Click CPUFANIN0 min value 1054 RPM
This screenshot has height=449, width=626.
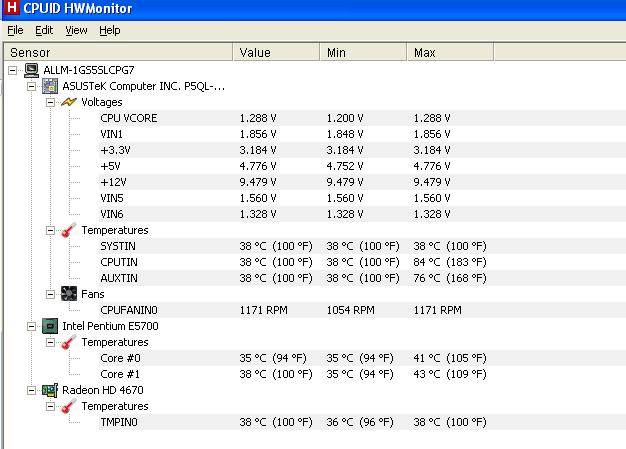click(x=351, y=310)
